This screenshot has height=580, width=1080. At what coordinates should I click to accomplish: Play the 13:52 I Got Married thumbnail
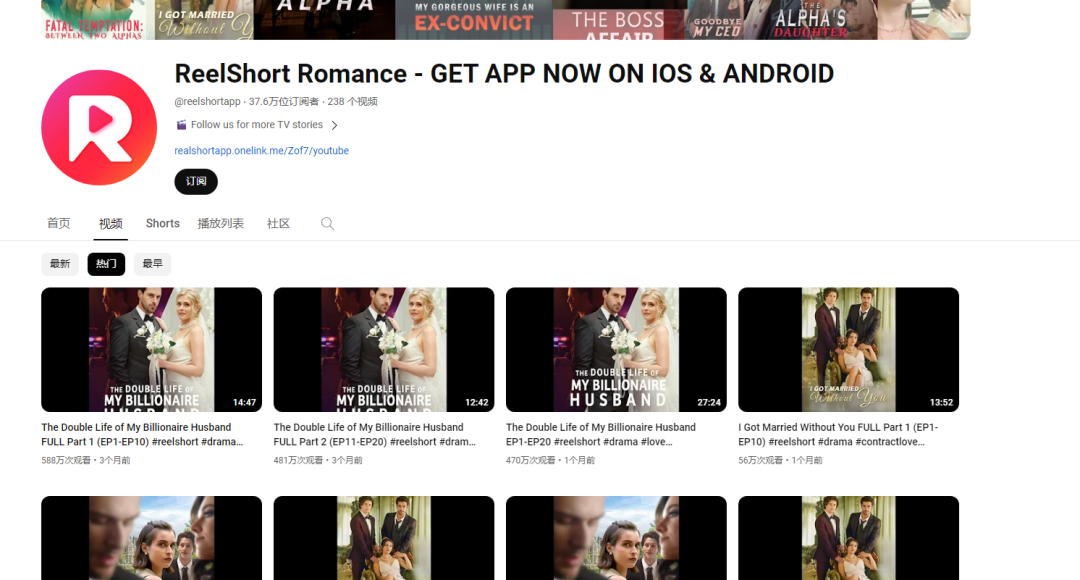tap(849, 350)
